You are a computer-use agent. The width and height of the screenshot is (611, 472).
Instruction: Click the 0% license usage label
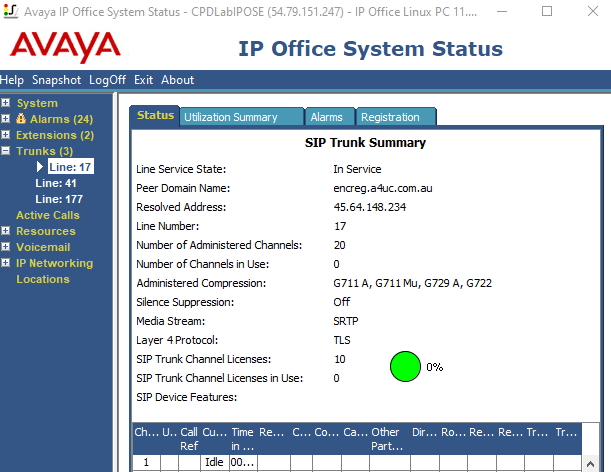click(434, 367)
